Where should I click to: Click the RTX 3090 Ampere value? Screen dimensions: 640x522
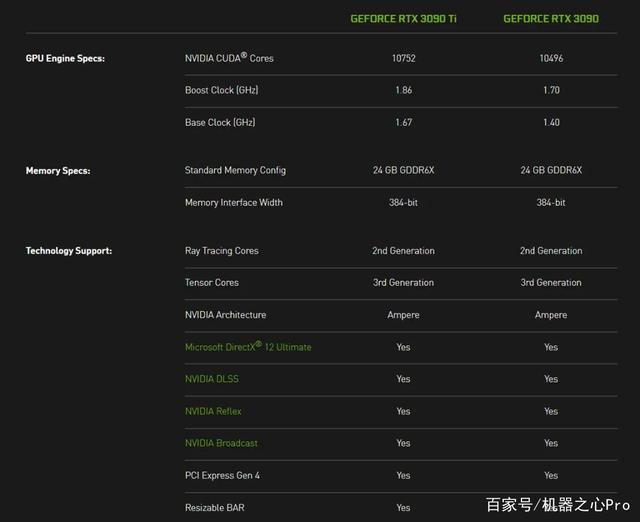(551, 315)
